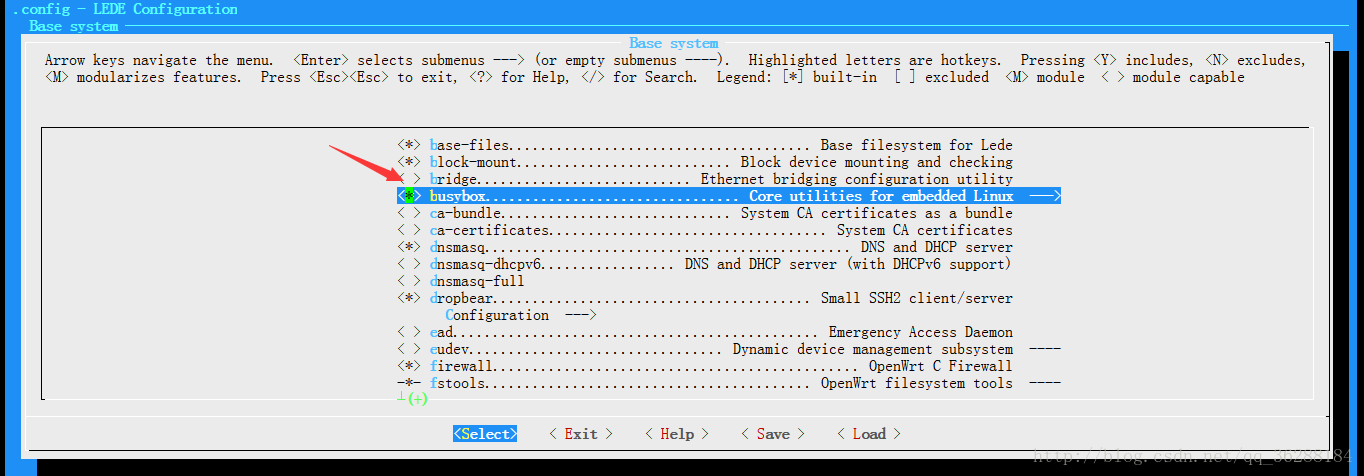Toggle block-mount selection marker
Image resolution: width=1364 pixels, height=476 pixels.
(x=409, y=162)
